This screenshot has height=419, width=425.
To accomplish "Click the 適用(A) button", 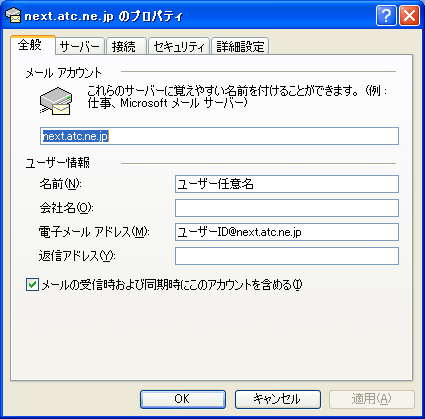I will (372, 399).
